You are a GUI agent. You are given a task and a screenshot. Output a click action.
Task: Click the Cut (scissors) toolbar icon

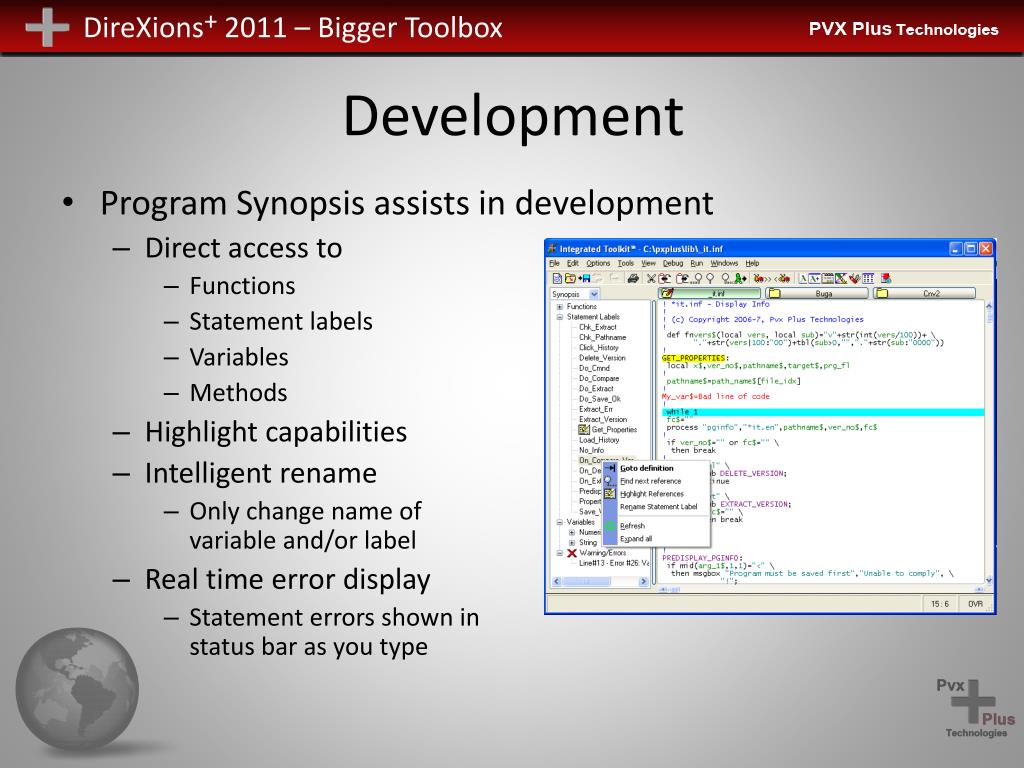[x=650, y=279]
